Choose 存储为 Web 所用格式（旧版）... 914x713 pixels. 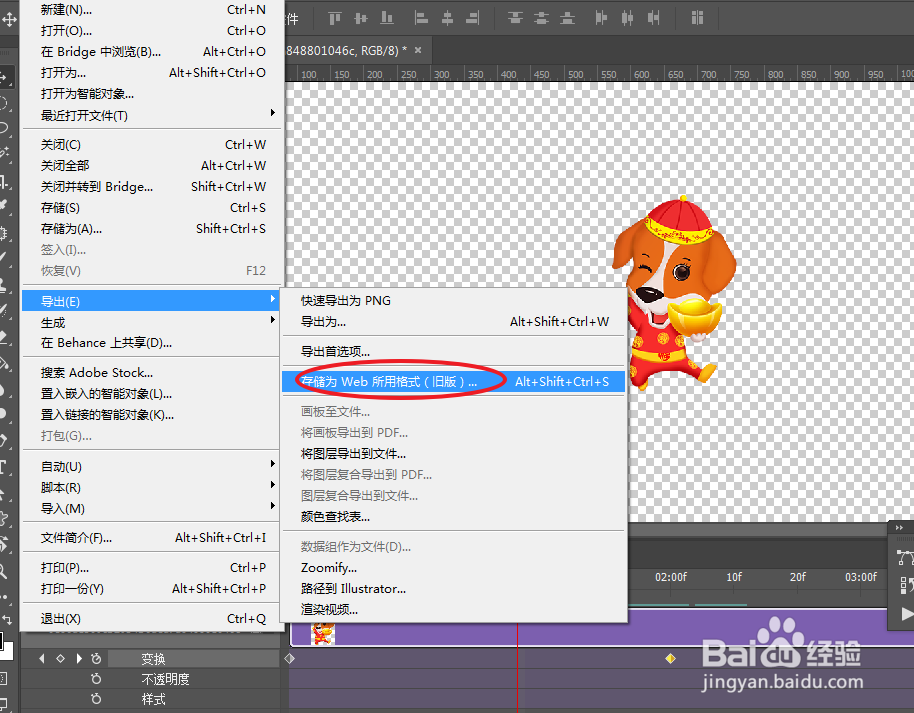pyautogui.click(x=454, y=382)
